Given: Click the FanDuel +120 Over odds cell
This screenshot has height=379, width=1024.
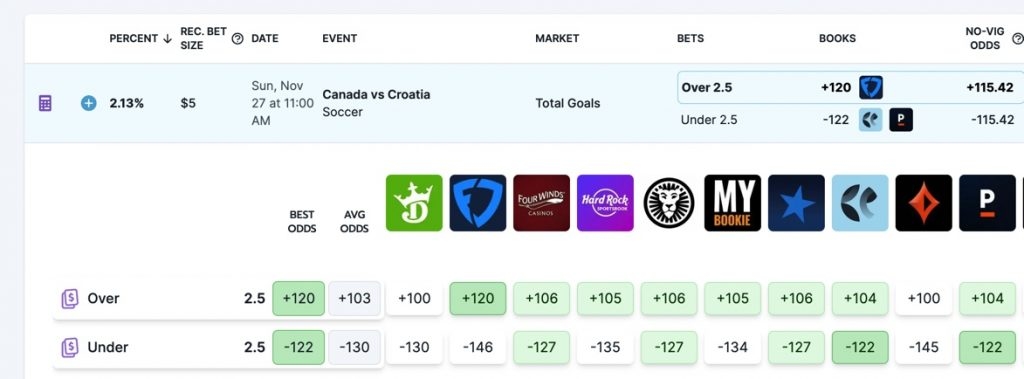Looking at the screenshot, I should pyautogui.click(x=477, y=299).
